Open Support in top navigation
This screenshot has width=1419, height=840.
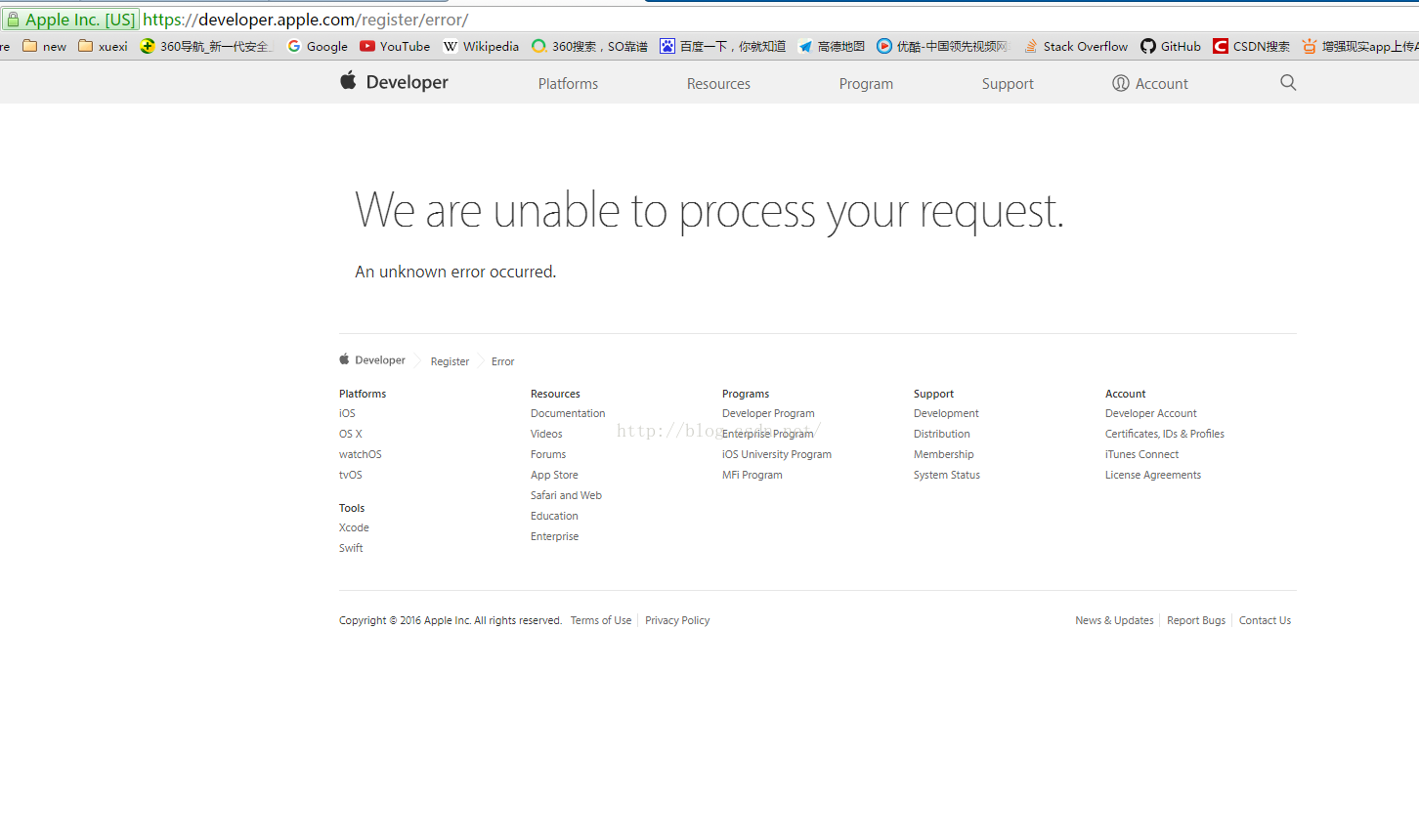[1008, 84]
